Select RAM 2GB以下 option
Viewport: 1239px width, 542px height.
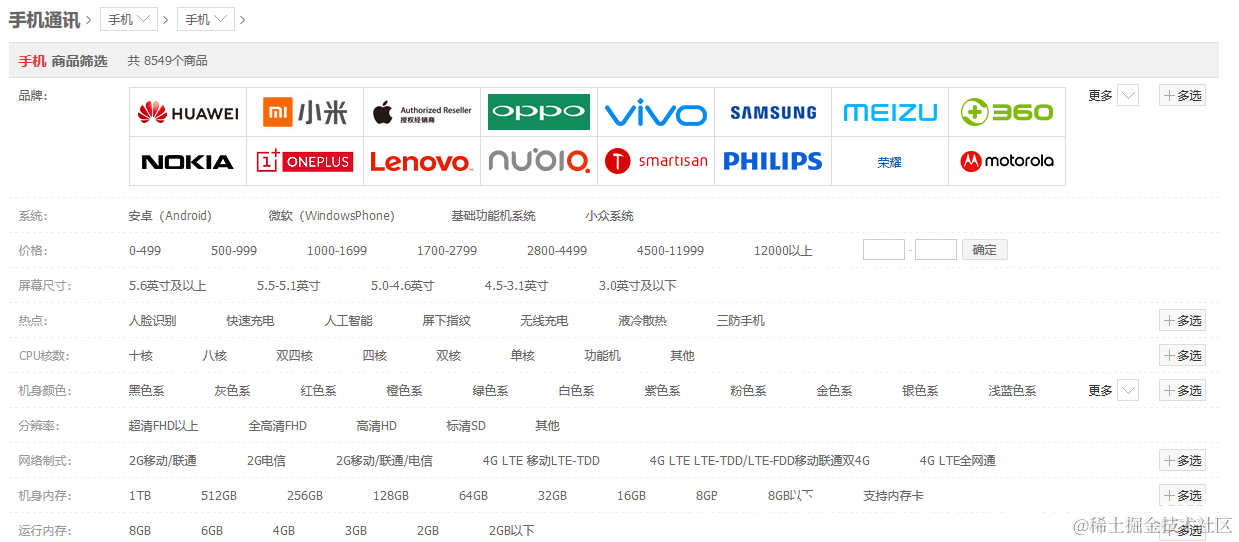pos(512,531)
